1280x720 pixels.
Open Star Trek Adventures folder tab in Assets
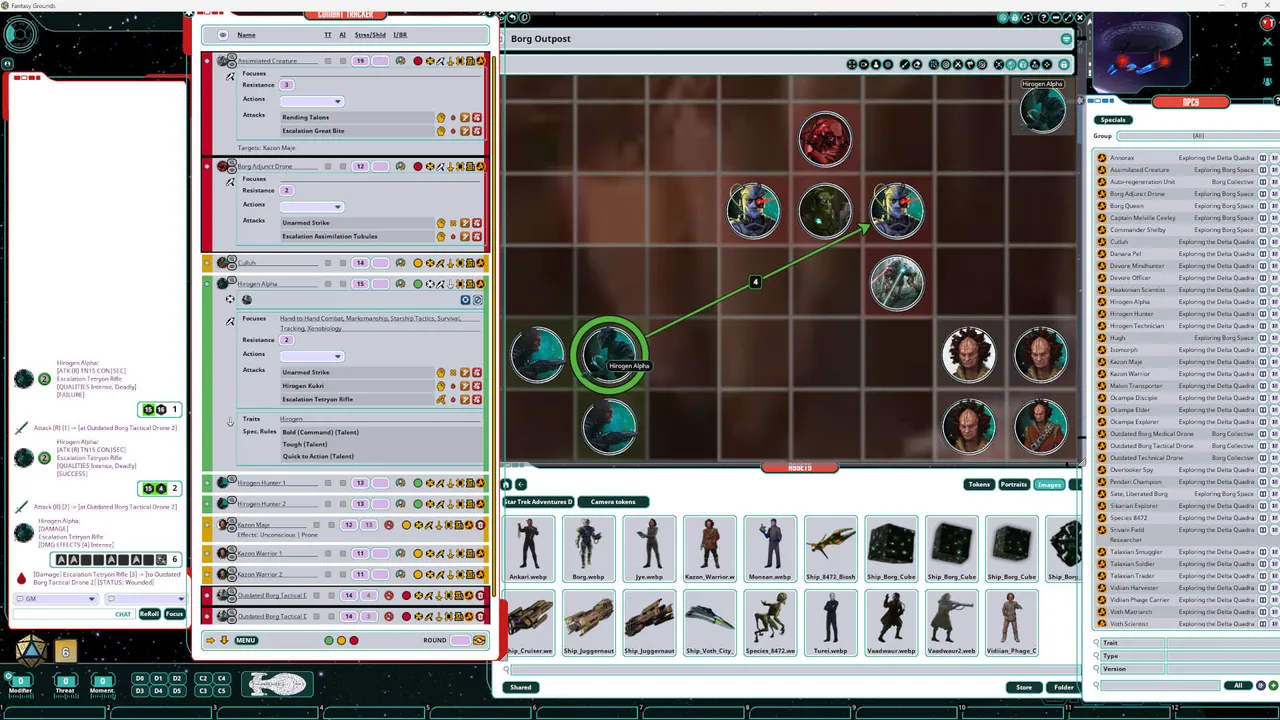tap(538, 502)
